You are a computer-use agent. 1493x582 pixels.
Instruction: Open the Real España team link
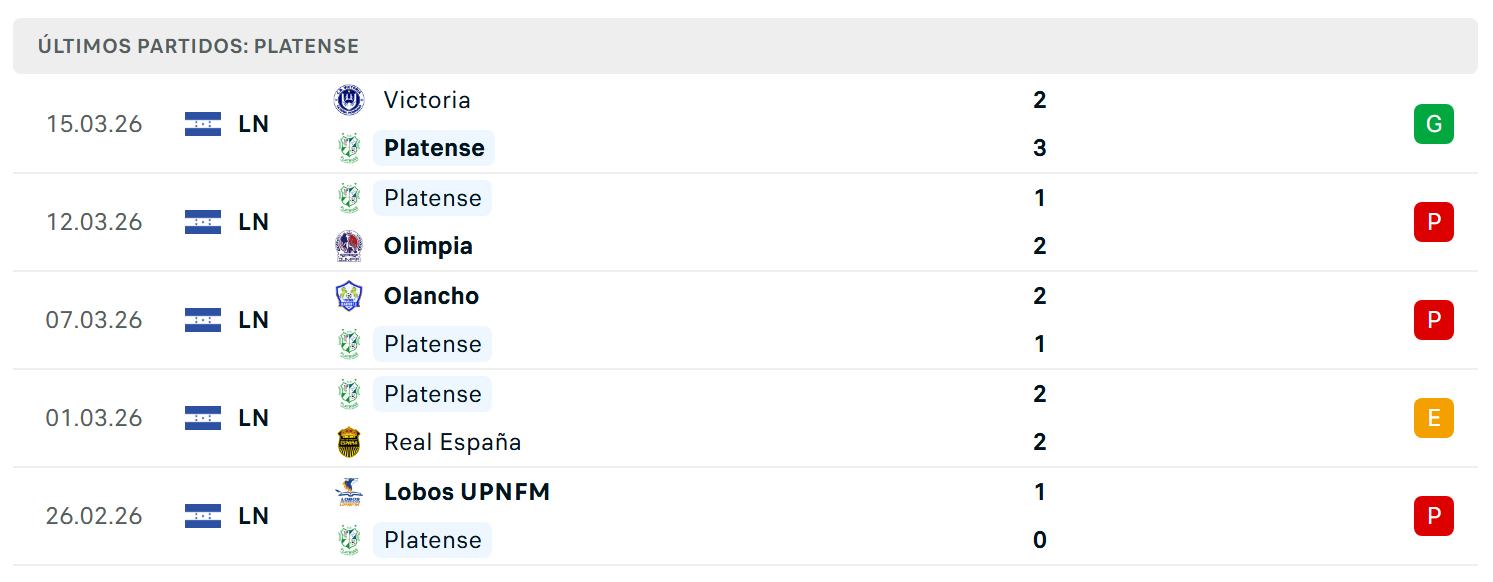[x=452, y=442]
